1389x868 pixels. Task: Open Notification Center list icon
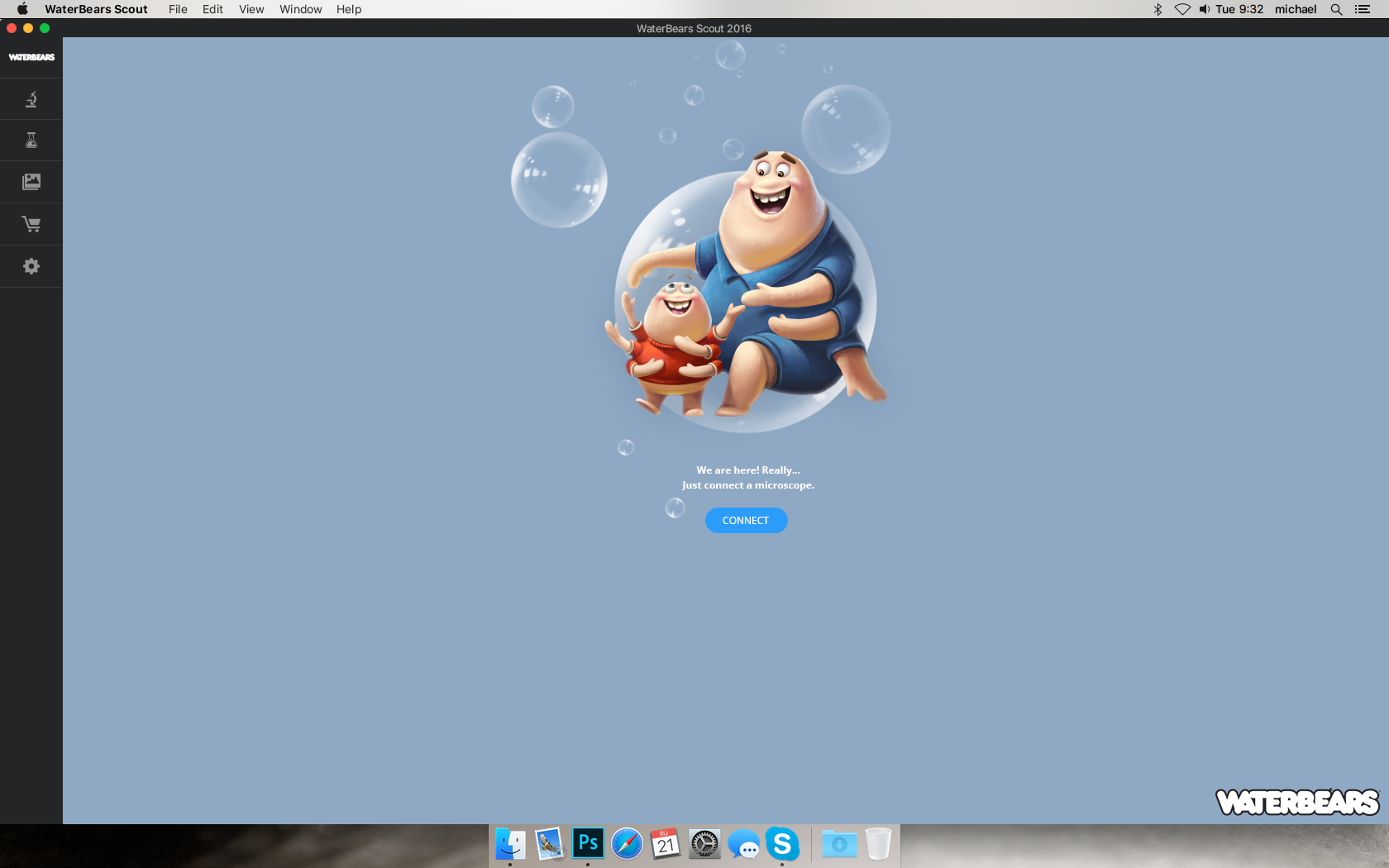pos(1363,9)
